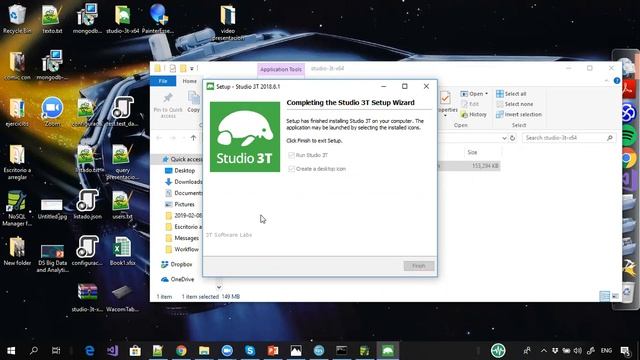Click the Up arrow navigation button
The width and height of the screenshot is (640, 360).
(193, 138)
